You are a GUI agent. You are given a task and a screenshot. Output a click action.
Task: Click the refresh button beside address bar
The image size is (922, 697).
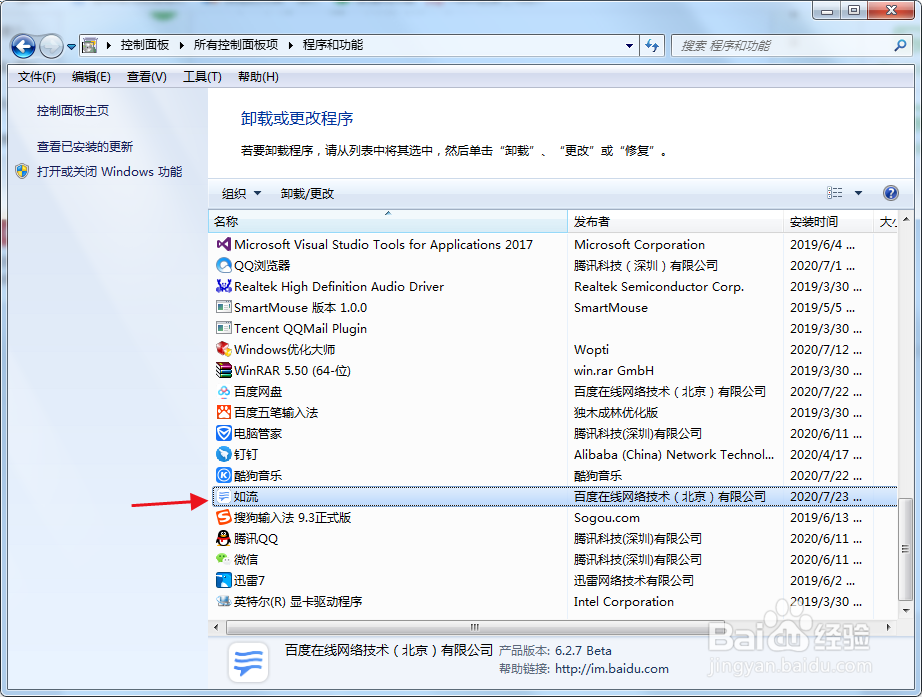(x=652, y=45)
